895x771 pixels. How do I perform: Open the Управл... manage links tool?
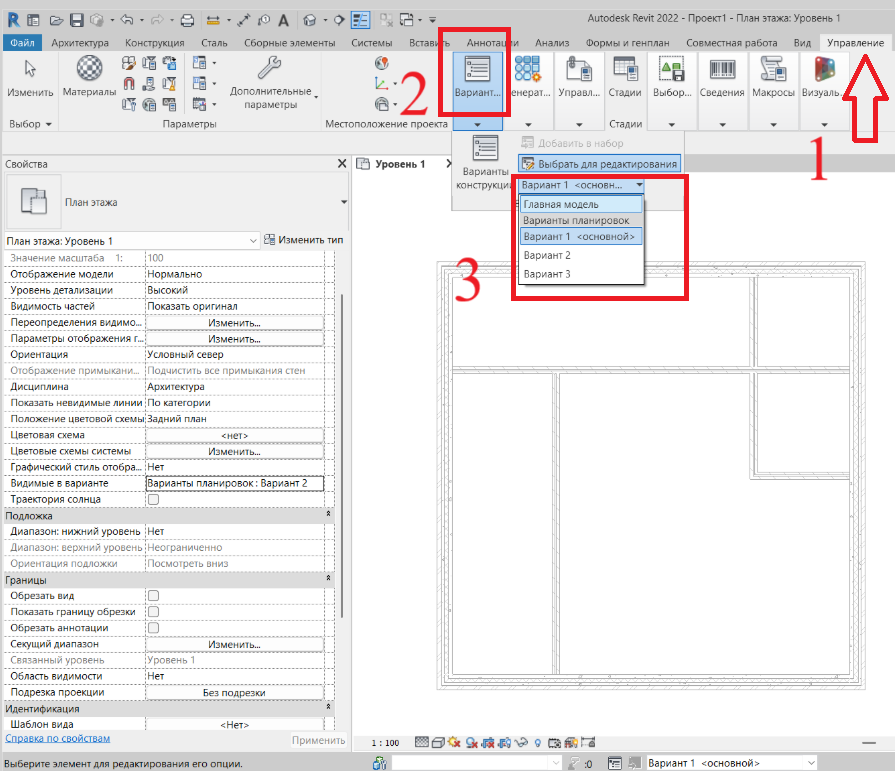pos(579,69)
